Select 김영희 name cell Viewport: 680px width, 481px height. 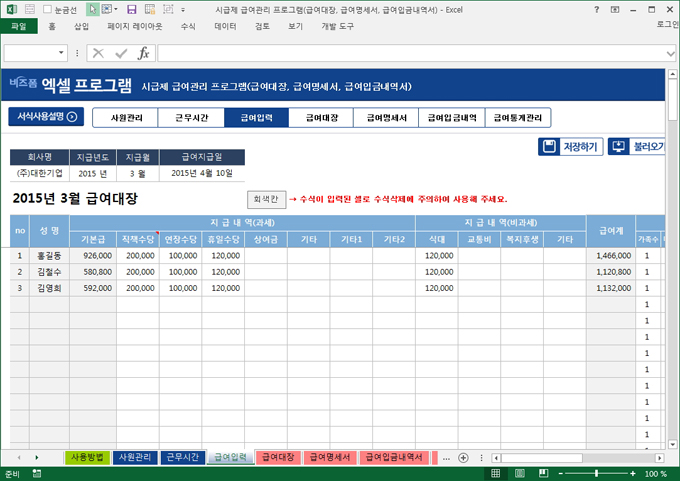(x=49, y=288)
